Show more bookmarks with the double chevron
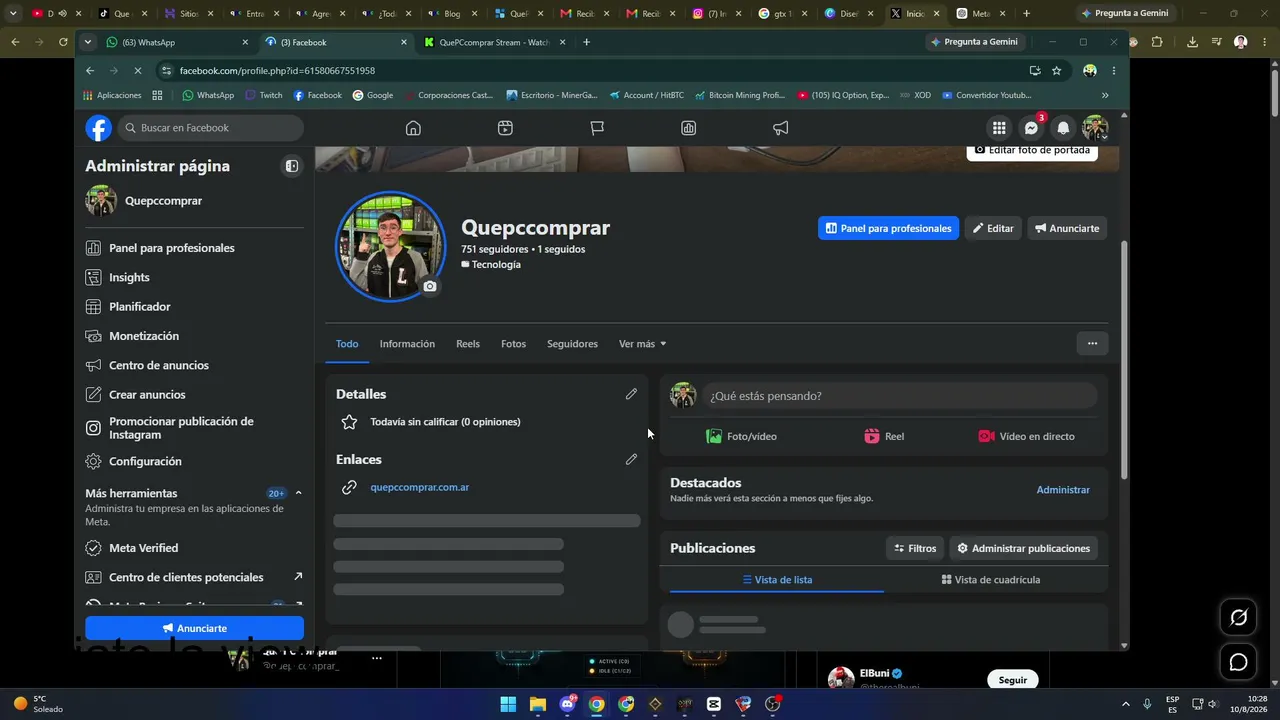The image size is (1280, 720). point(1105,95)
